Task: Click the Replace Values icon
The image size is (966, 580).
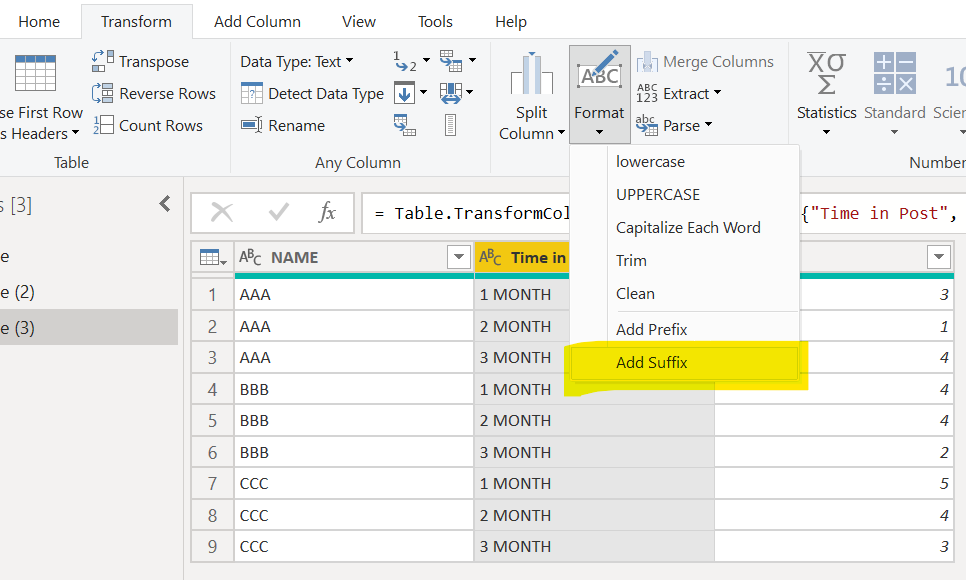Action: pyautogui.click(x=405, y=60)
